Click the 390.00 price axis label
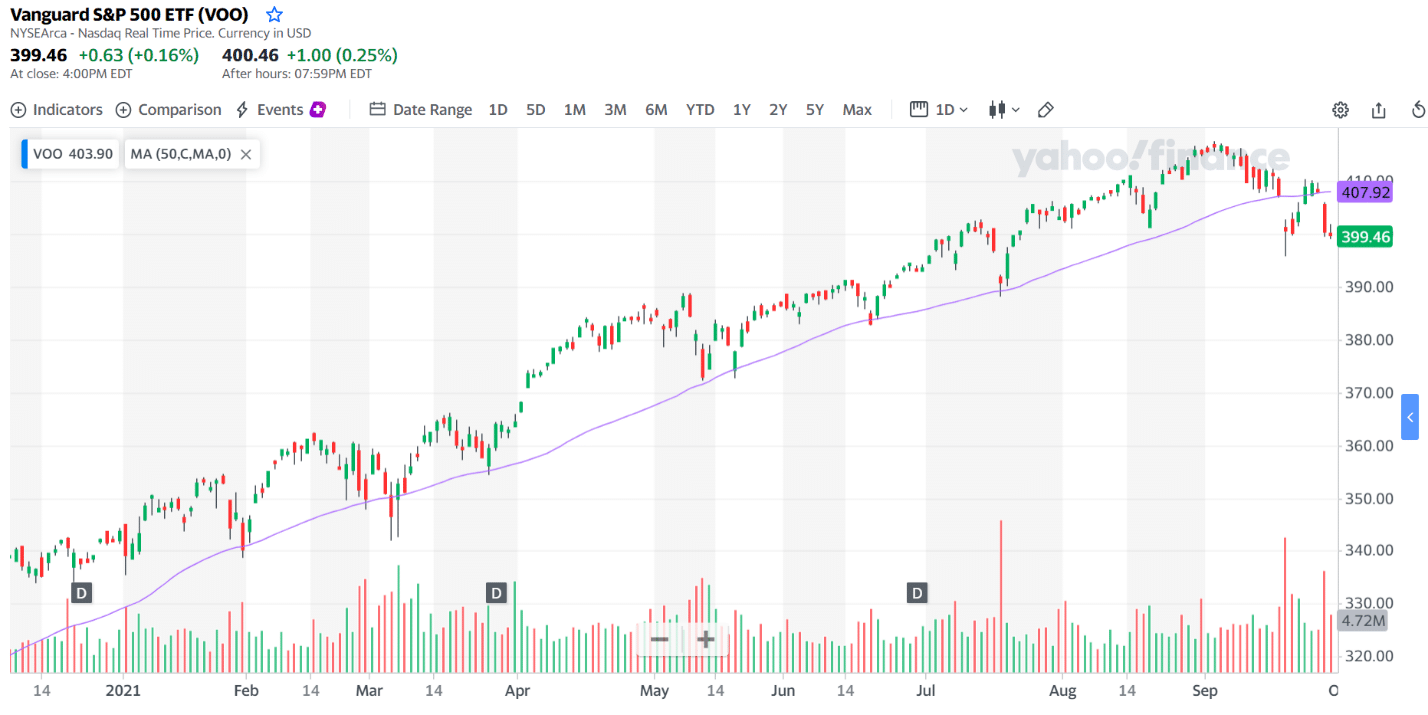This screenshot has width=1428, height=715. point(1370,287)
